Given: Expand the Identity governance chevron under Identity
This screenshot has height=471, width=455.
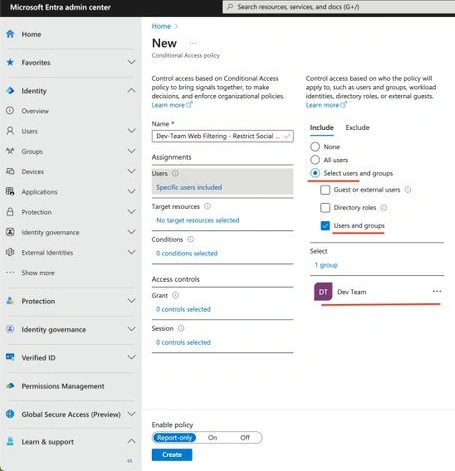Looking at the screenshot, I should 132,232.
